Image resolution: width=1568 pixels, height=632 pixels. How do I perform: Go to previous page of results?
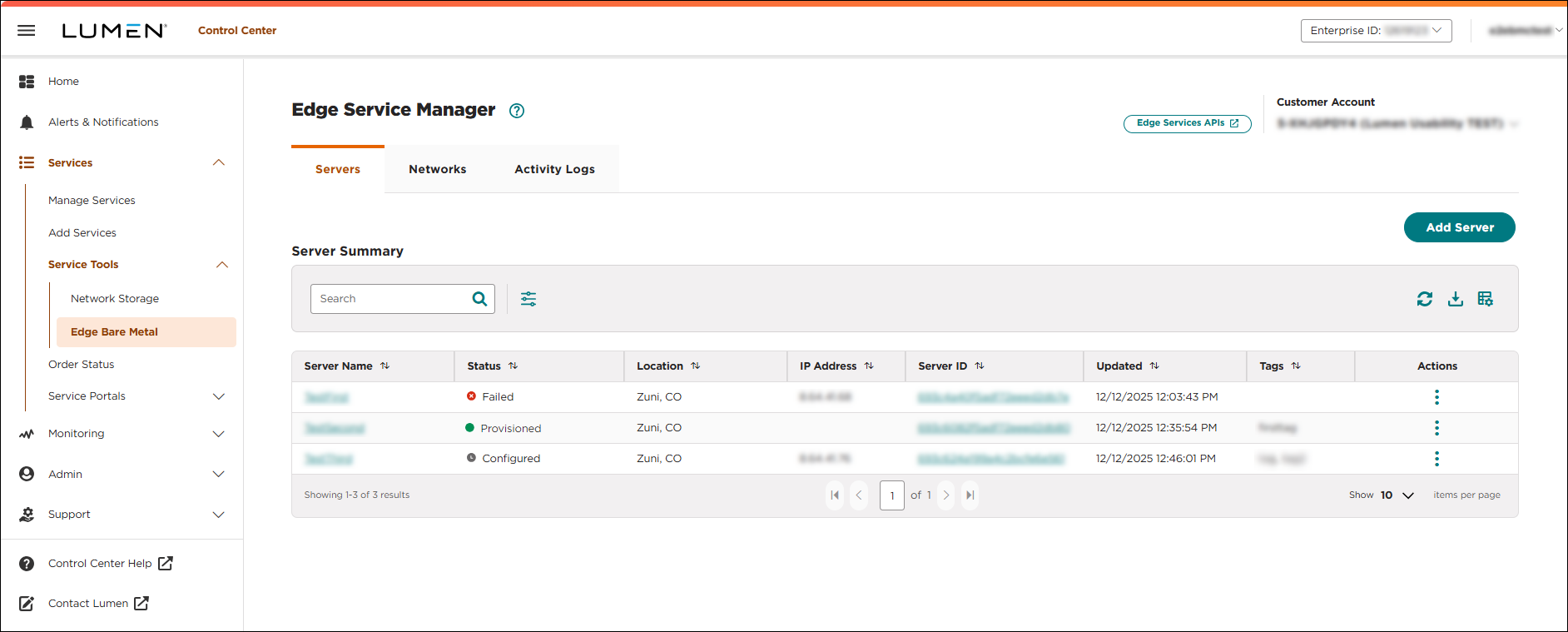(859, 495)
